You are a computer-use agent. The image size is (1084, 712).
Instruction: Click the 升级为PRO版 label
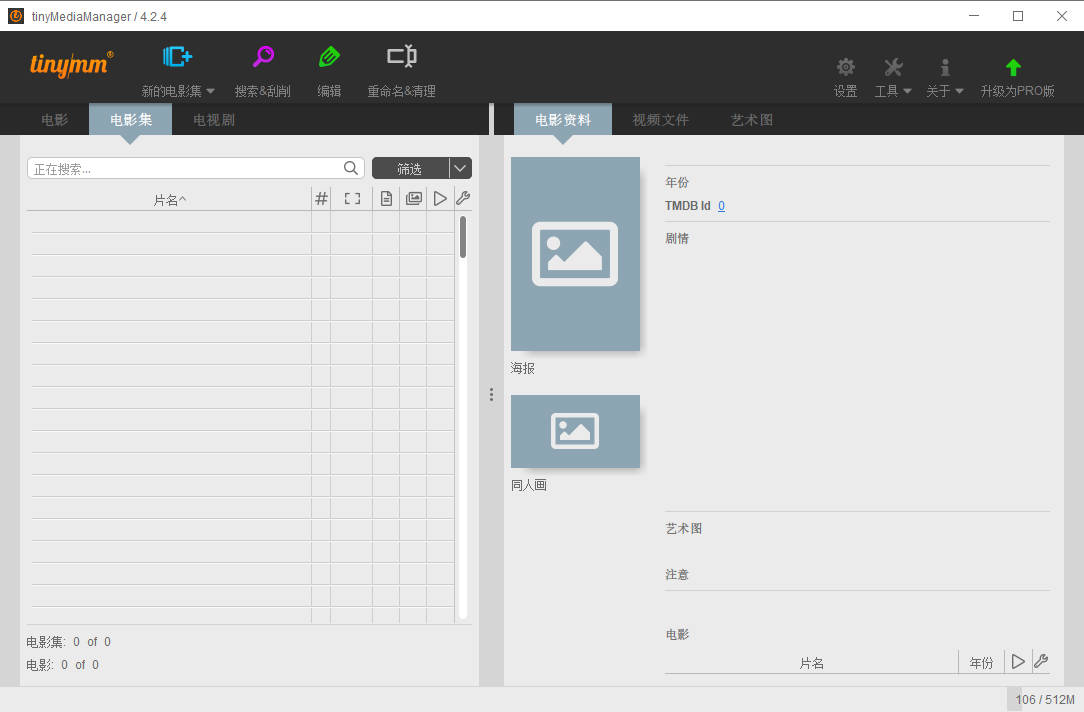[1017, 91]
